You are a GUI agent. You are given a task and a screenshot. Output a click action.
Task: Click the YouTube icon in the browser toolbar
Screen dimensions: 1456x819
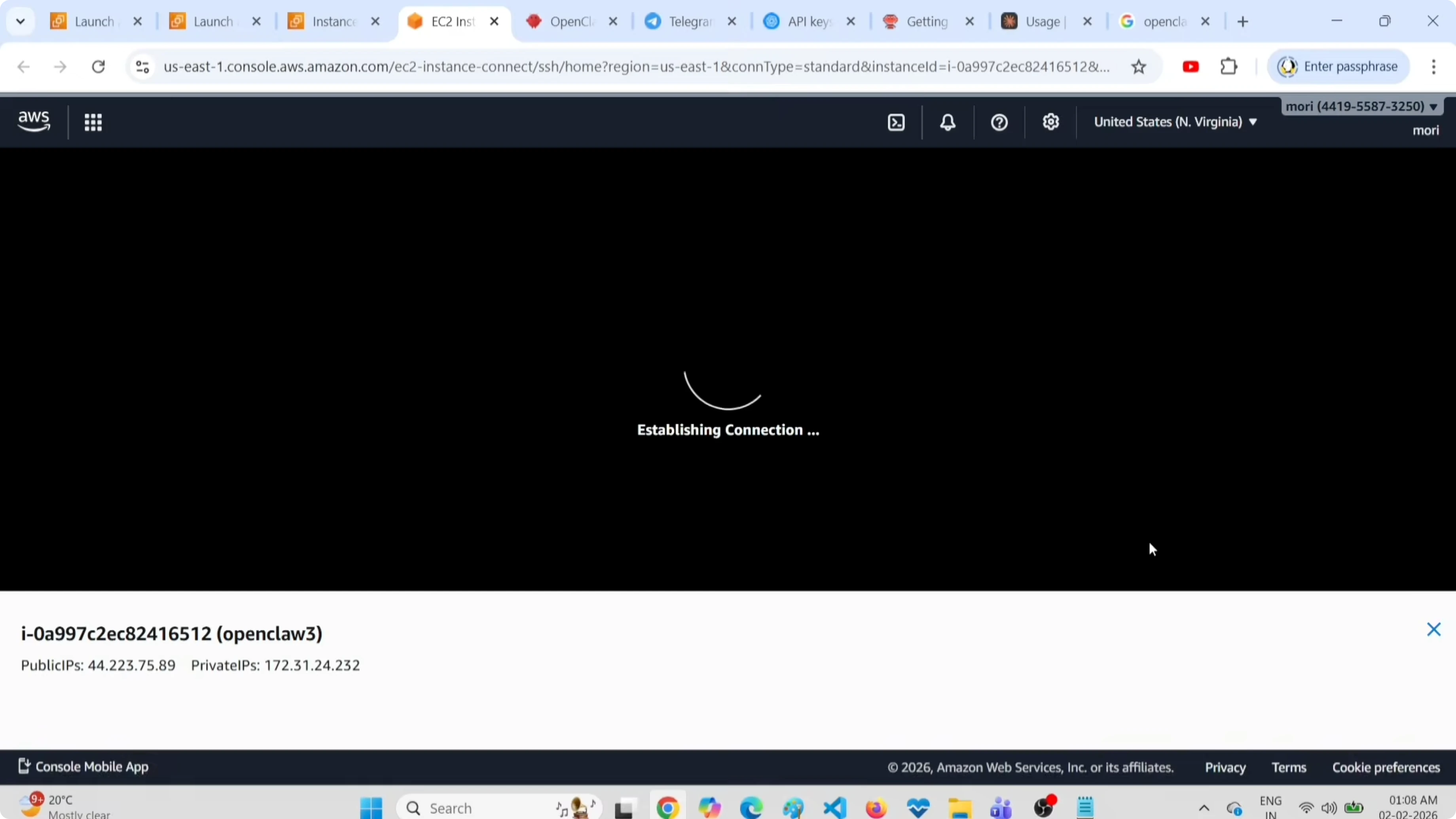tap(1191, 66)
